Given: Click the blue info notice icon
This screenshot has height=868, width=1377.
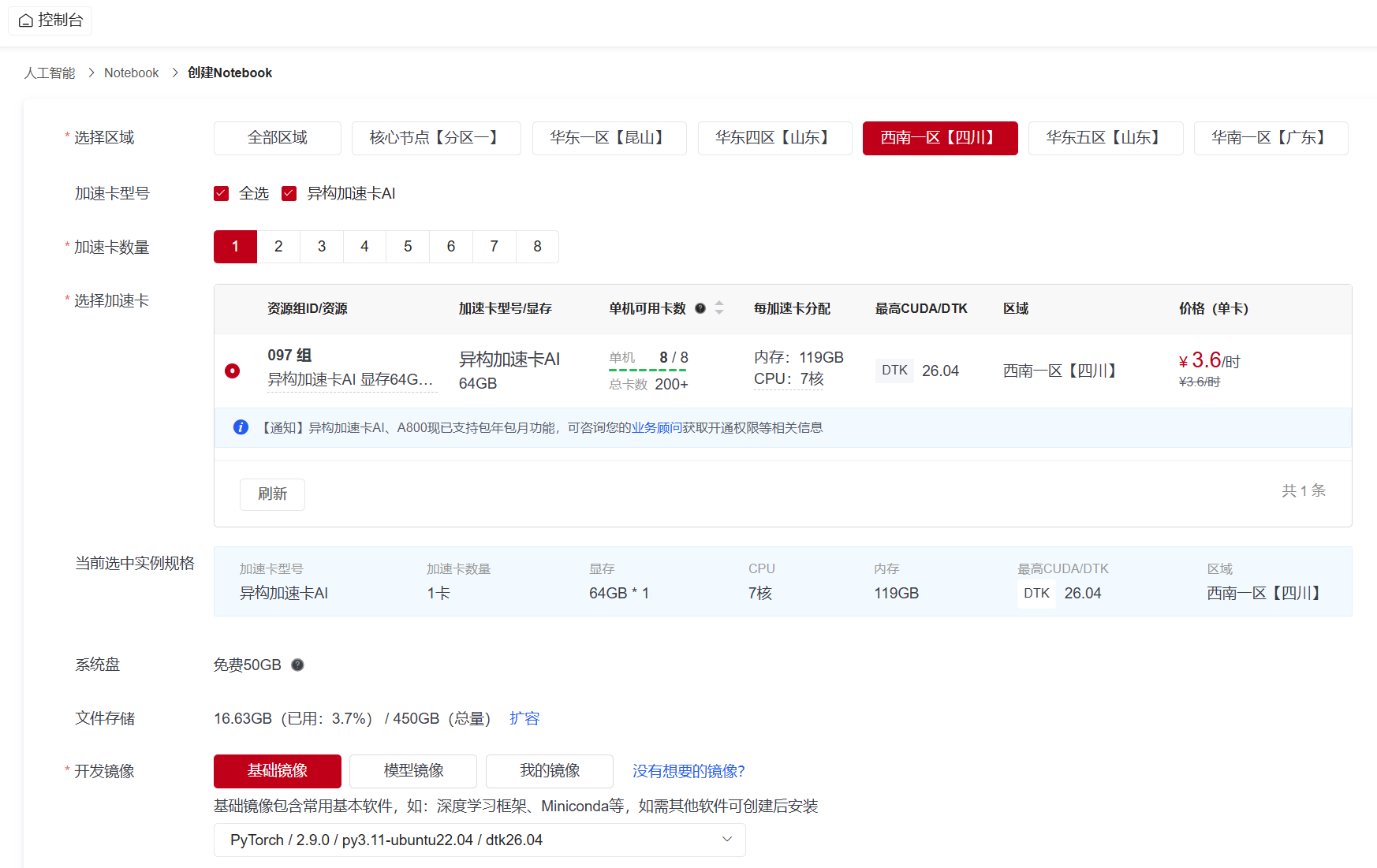Looking at the screenshot, I should tap(241, 427).
